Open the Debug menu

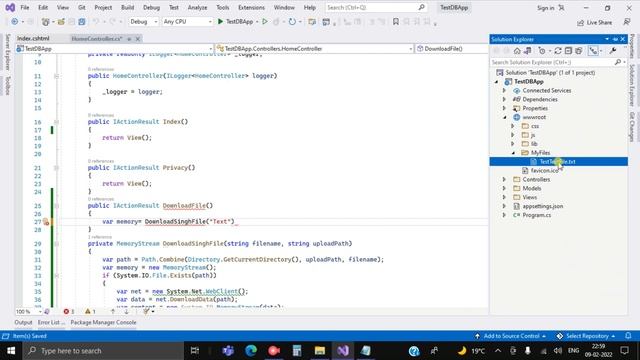click(151, 7)
